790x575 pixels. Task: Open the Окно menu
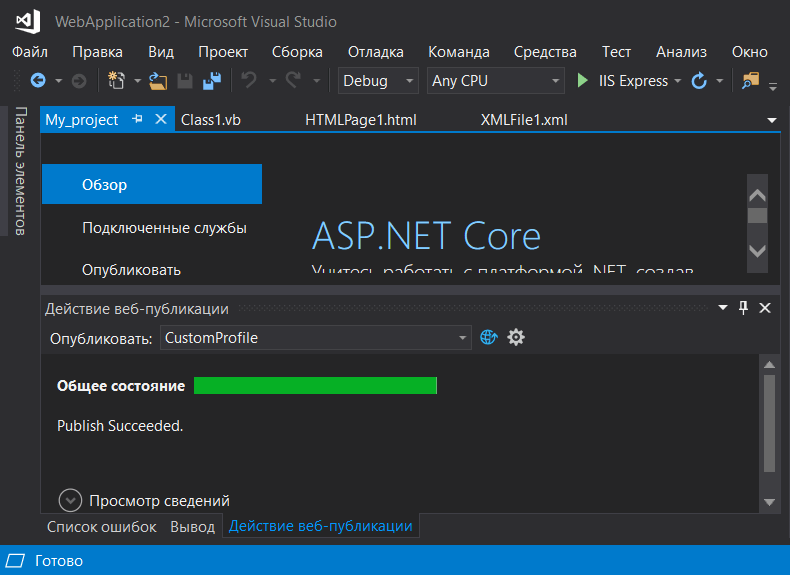pos(749,52)
